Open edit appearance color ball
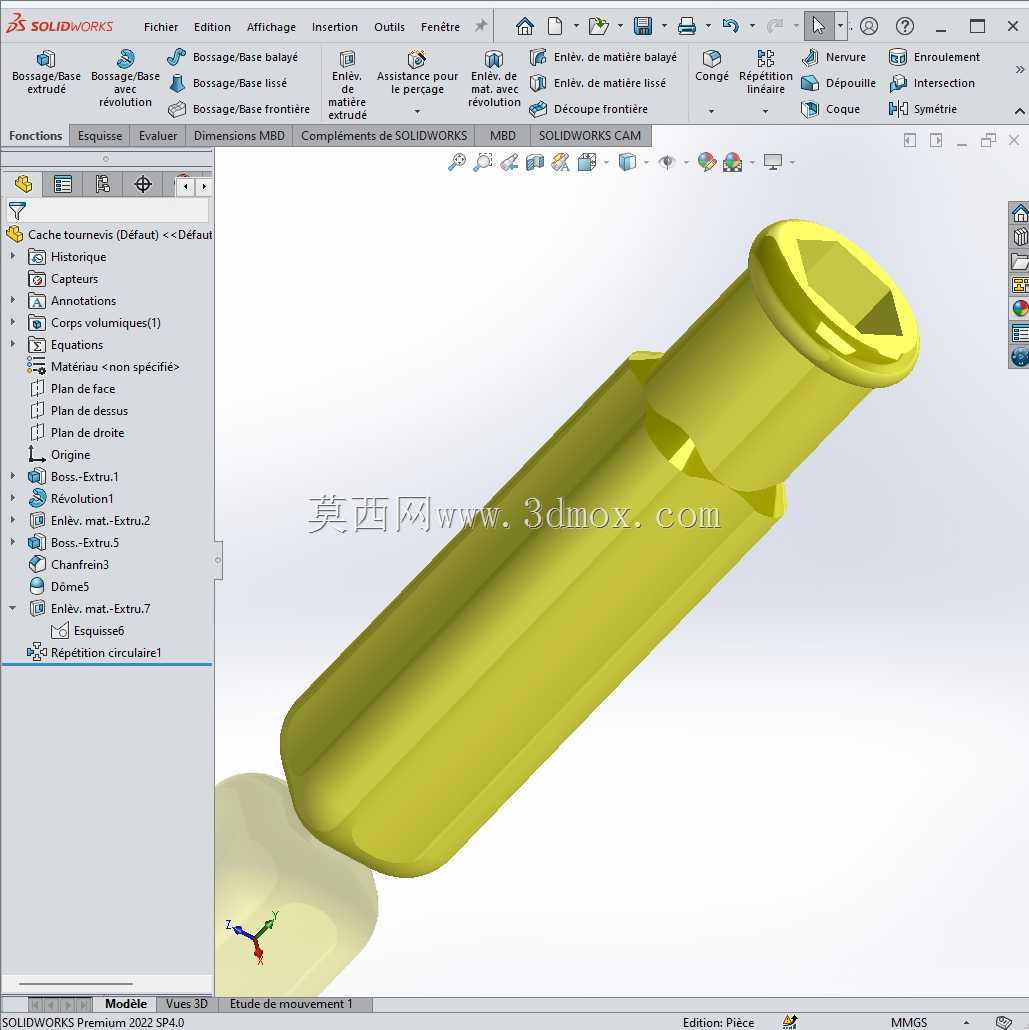The height and width of the screenshot is (1030, 1029). pos(706,162)
